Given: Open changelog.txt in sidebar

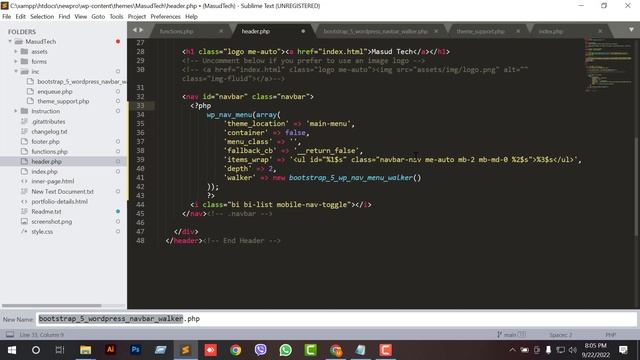Looking at the screenshot, I should pos(49,131).
